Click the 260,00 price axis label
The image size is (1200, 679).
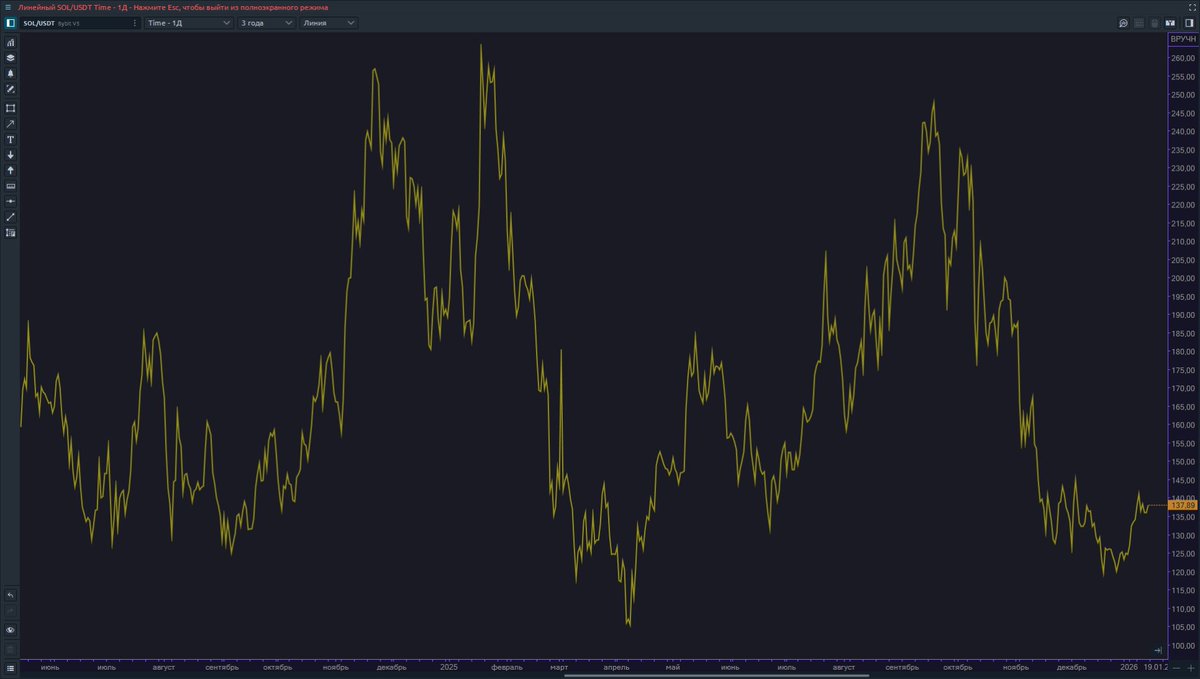coord(1183,58)
